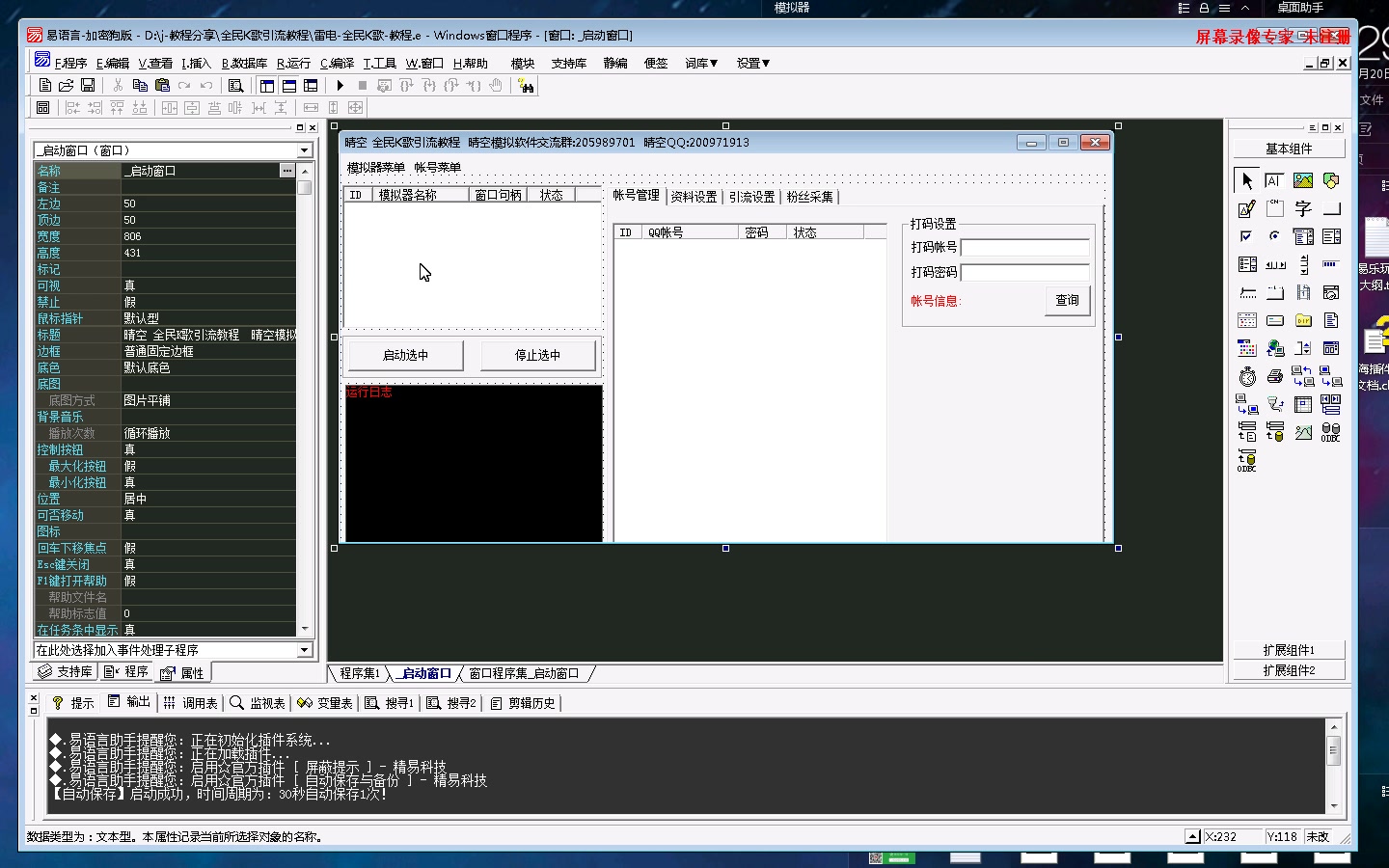Open the 设置 dropdown menu
The image size is (1389, 868).
click(753, 63)
